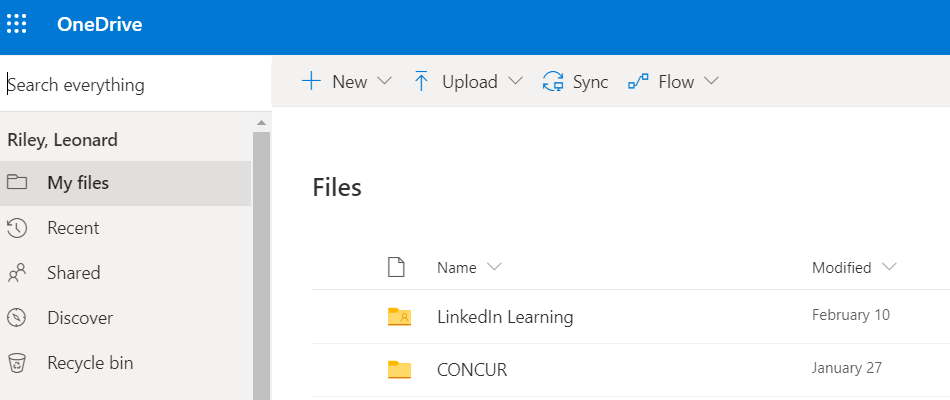The width and height of the screenshot is (950, 400).
Task: Open Shared in the sidebar
Action: click(x=125, y=273)
